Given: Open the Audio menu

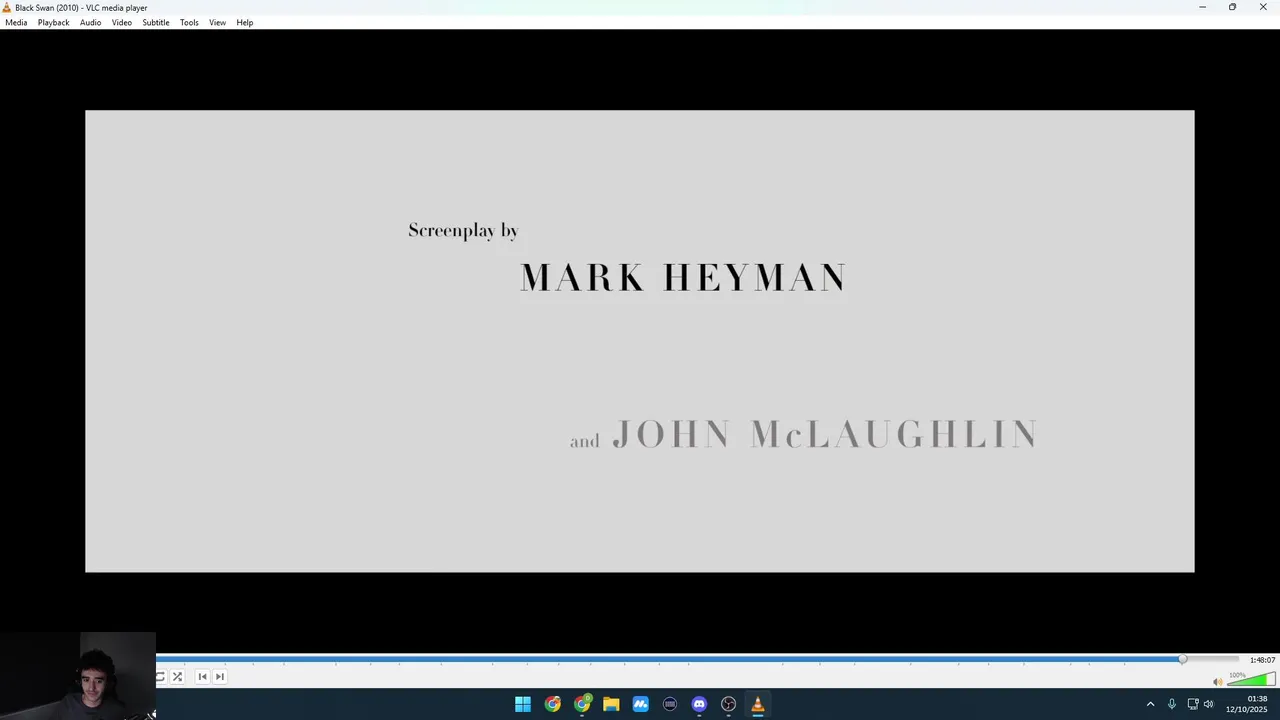Looking at the screenshot, I should tap(90, 22).
